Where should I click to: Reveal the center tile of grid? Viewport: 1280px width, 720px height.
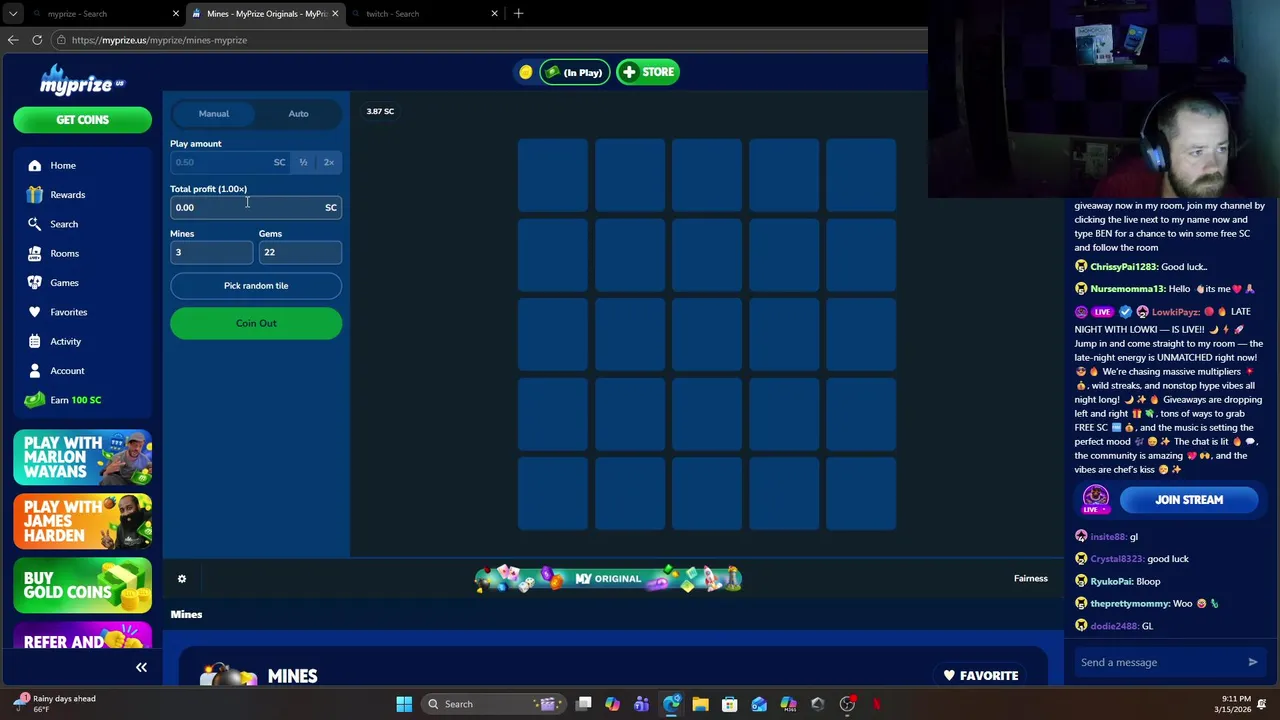tap(707, 335)
